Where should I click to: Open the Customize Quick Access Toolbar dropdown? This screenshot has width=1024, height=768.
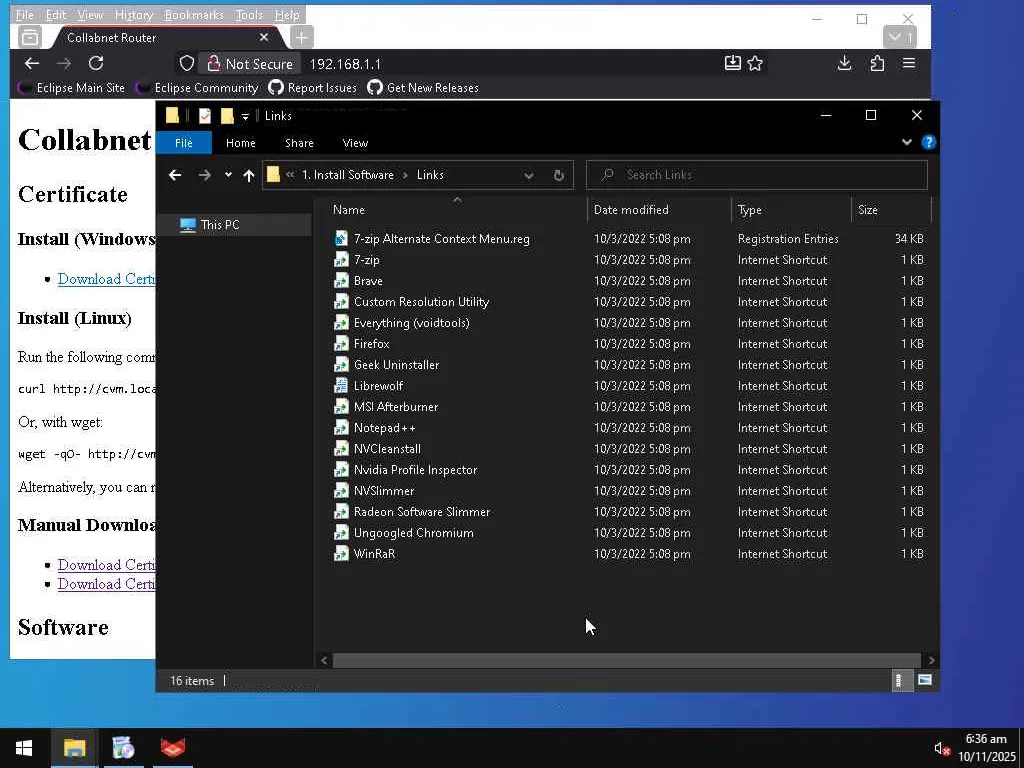[x=246, y=116]
